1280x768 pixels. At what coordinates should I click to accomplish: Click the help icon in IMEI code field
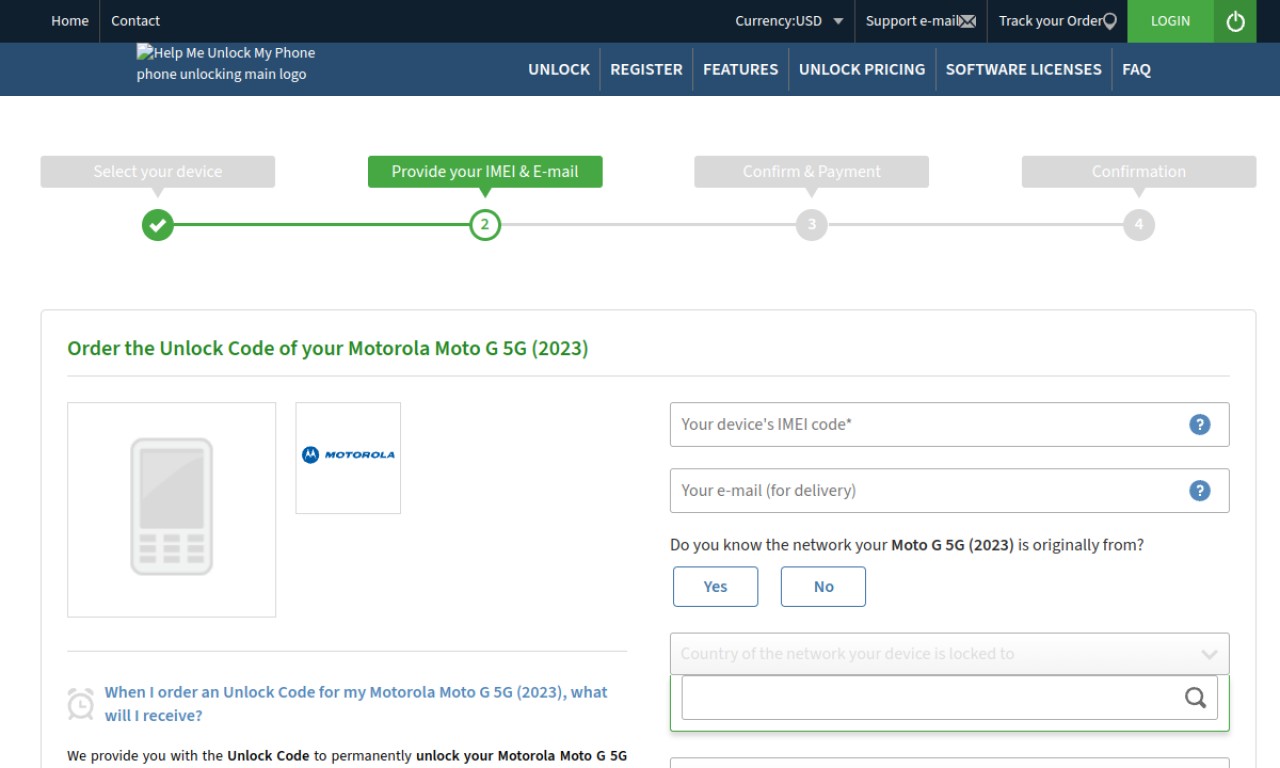click(x=1199, y=424)
